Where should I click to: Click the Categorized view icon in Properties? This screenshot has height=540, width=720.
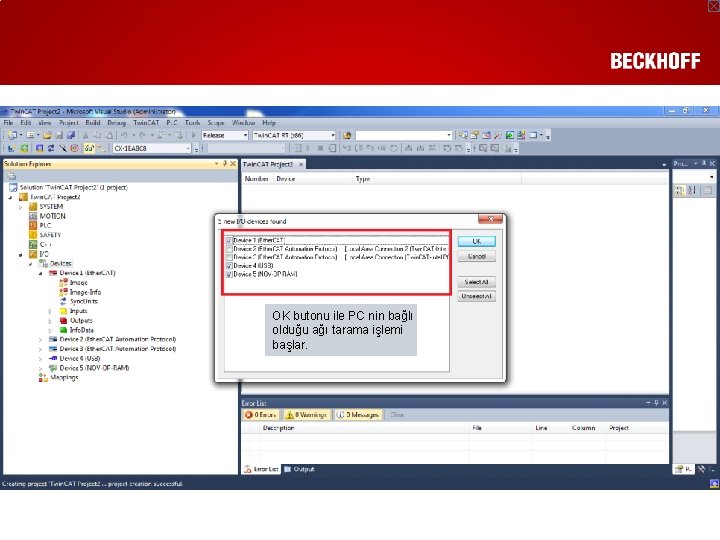click(x=679, y=190)
